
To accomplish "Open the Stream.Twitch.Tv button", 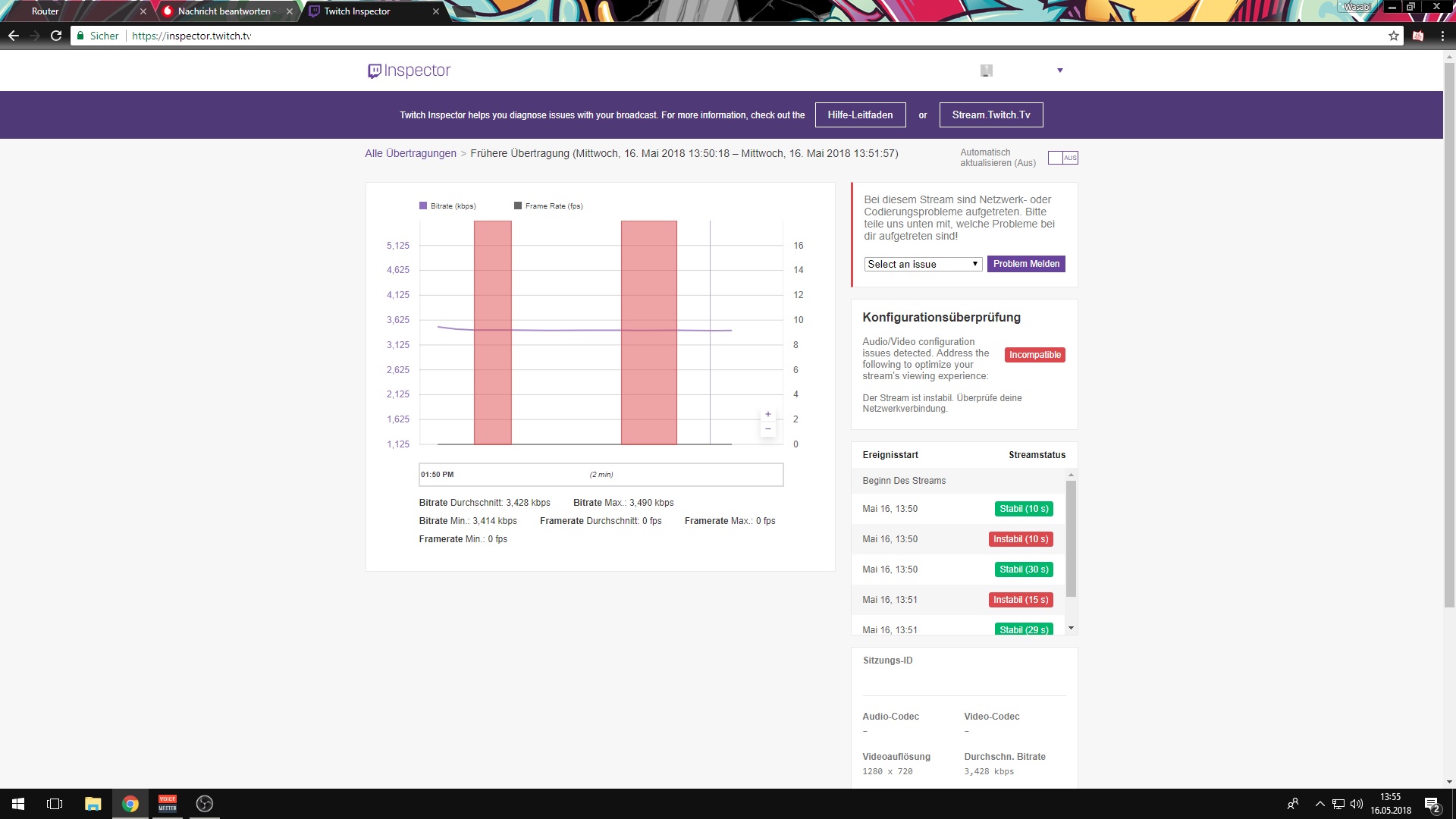I will point(991,115).
